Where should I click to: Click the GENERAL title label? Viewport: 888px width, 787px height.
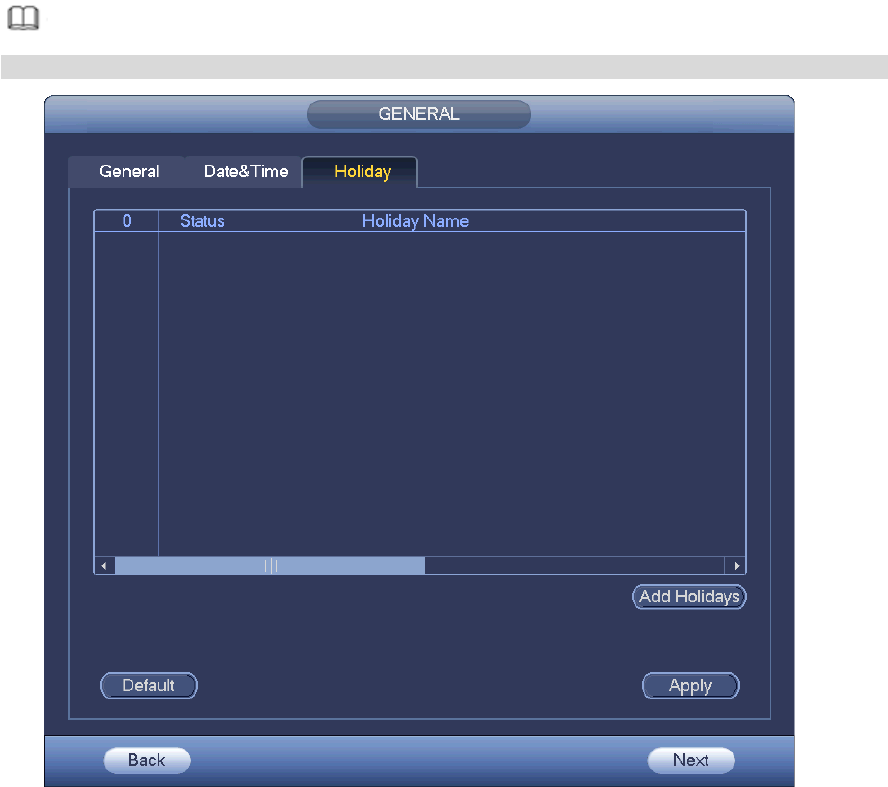click(x=419, y=114)
